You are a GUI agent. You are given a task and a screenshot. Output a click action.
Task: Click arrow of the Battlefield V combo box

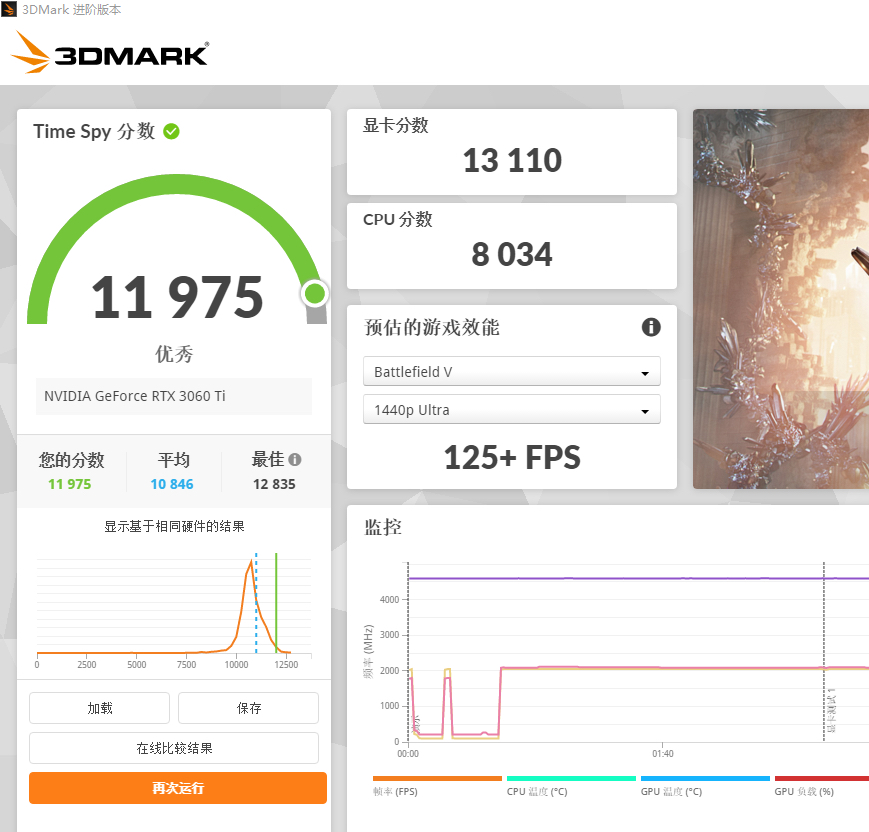pos(645,373)
